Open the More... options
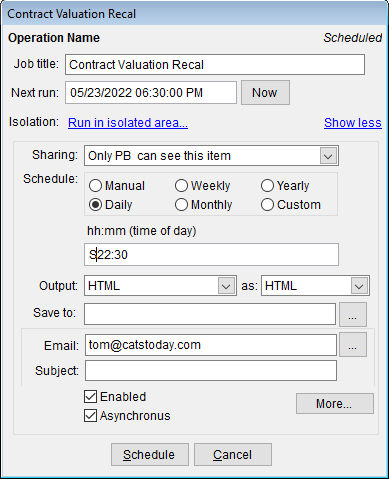The width and height of the screenshot is (389, 480). [335, 404]
